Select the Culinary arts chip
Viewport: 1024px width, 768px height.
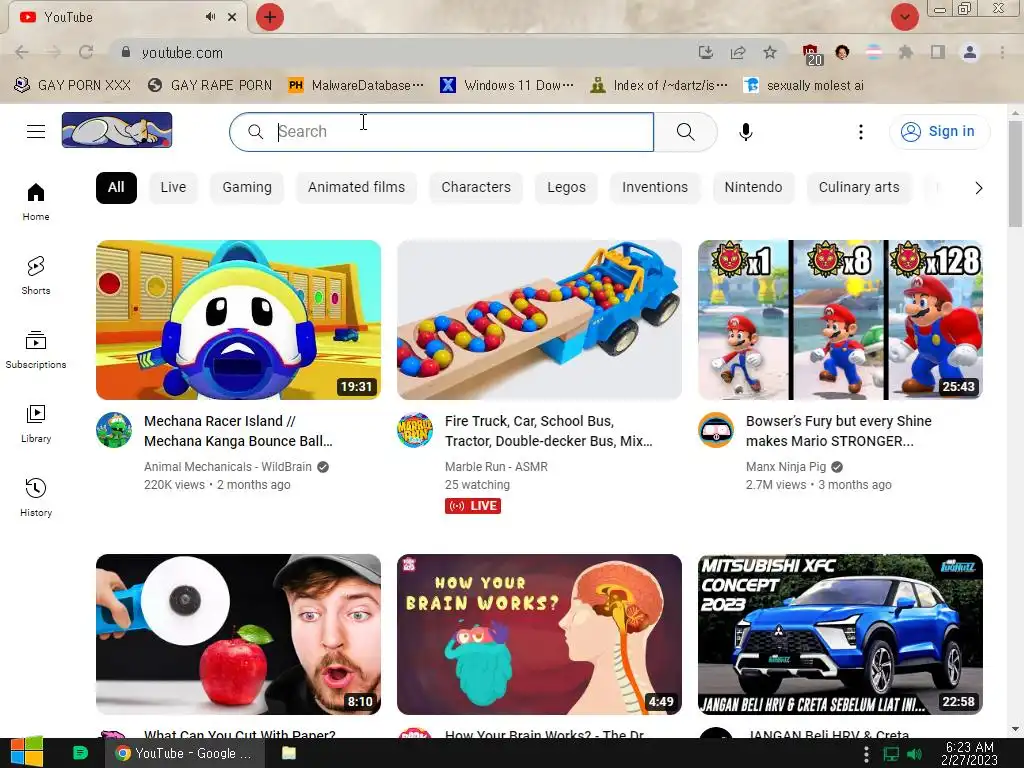click(859, 187)
